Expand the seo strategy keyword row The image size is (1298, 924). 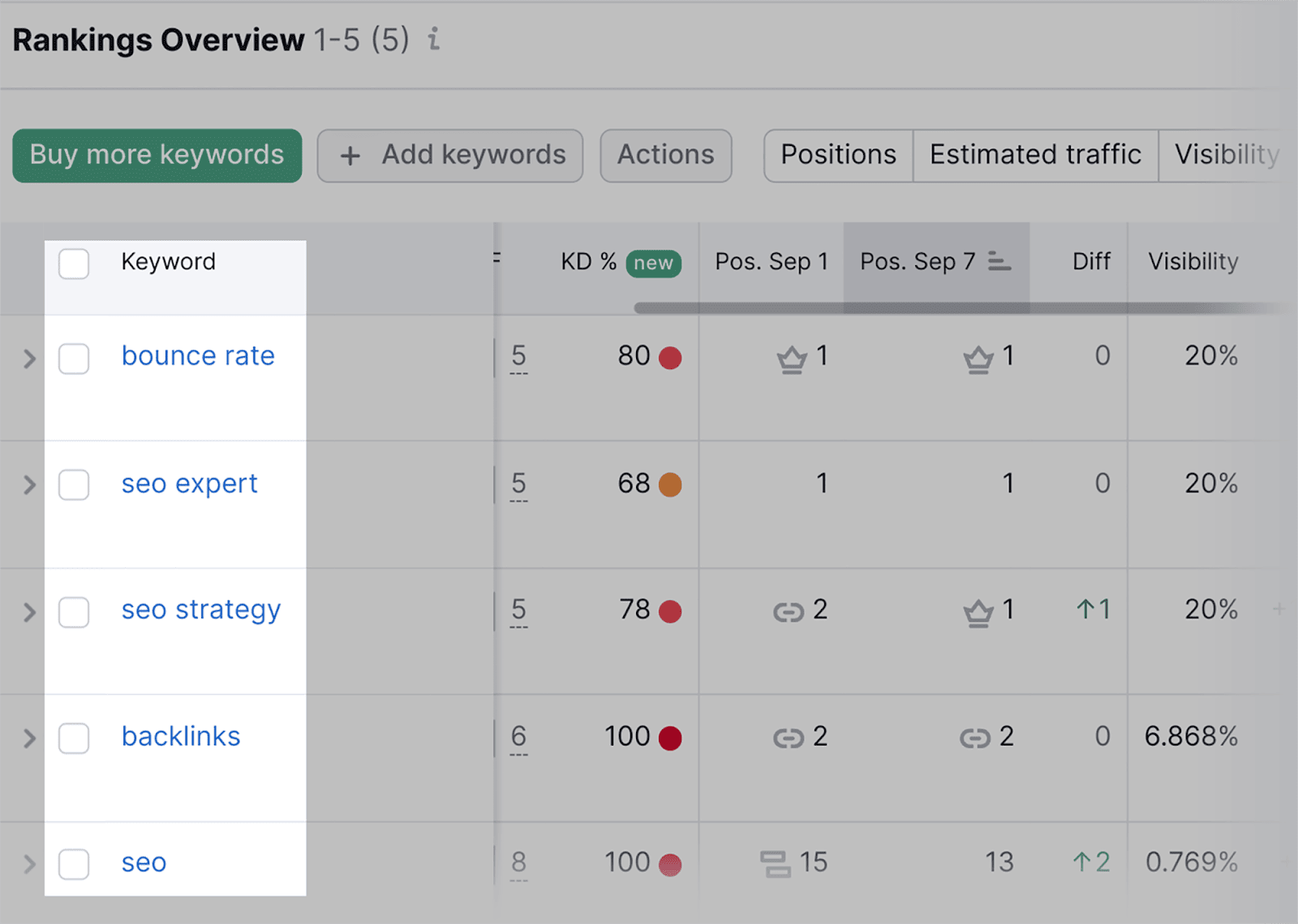coord(28,612)
